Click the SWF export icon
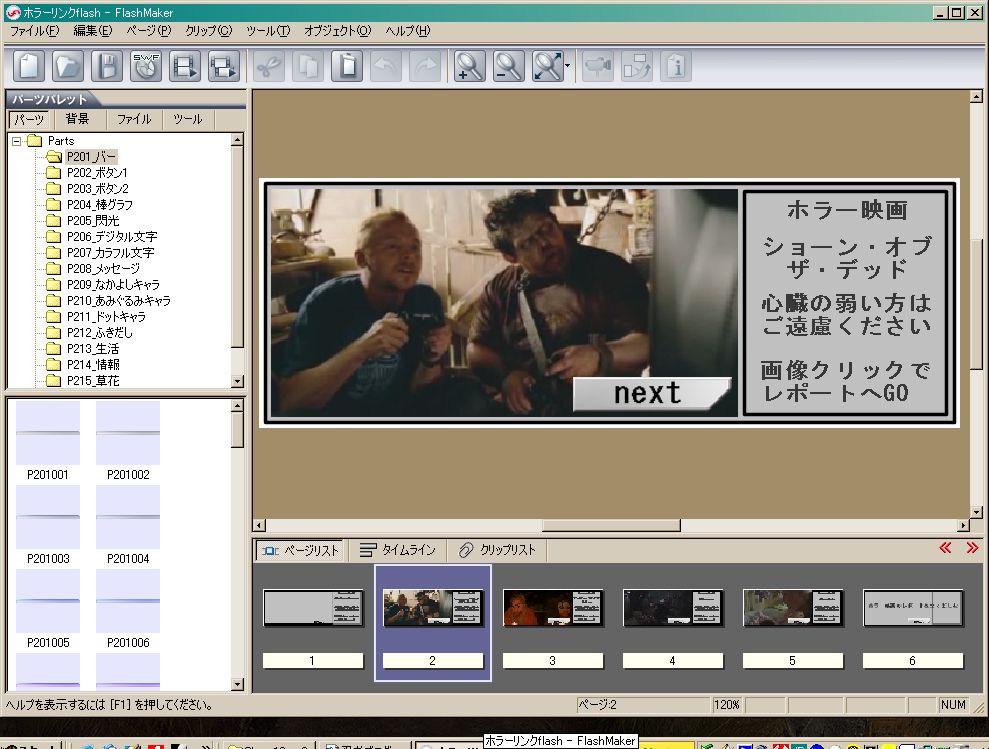The image size is (989, 749). [x=146, y=66]
